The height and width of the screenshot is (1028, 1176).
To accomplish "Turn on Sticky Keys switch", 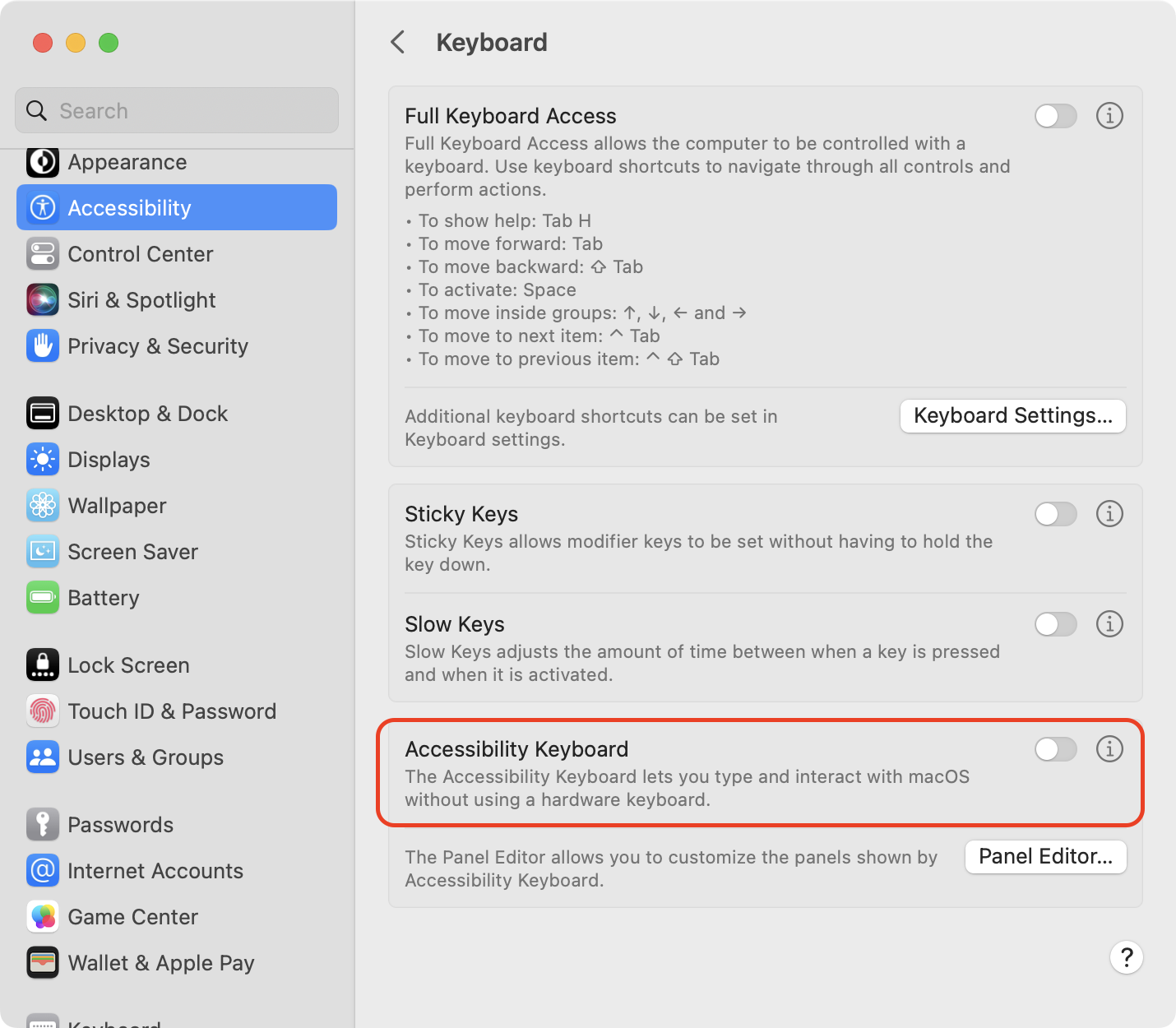I will click(1055, 514).
